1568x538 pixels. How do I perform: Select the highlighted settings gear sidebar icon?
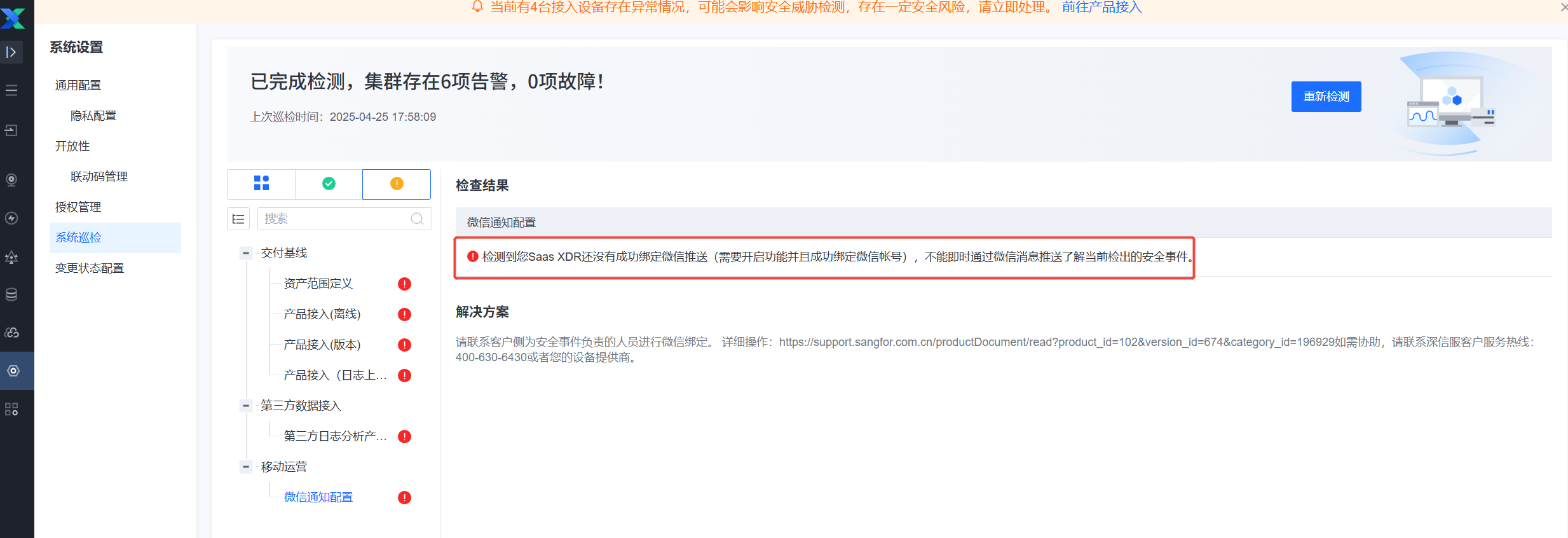click(x=13, y=371)
